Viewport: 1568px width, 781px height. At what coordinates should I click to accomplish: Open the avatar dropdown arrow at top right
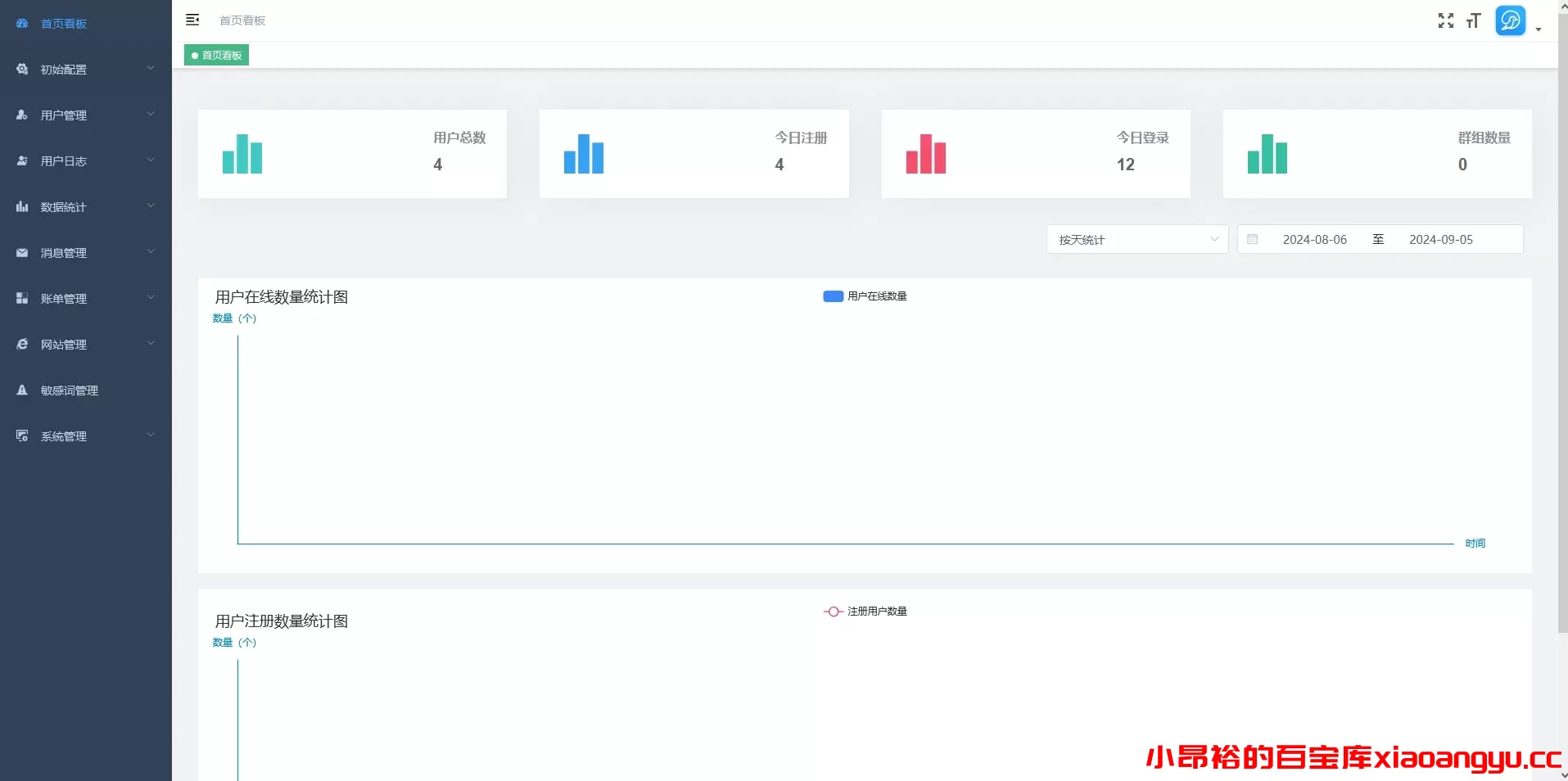click(1539, 29)
